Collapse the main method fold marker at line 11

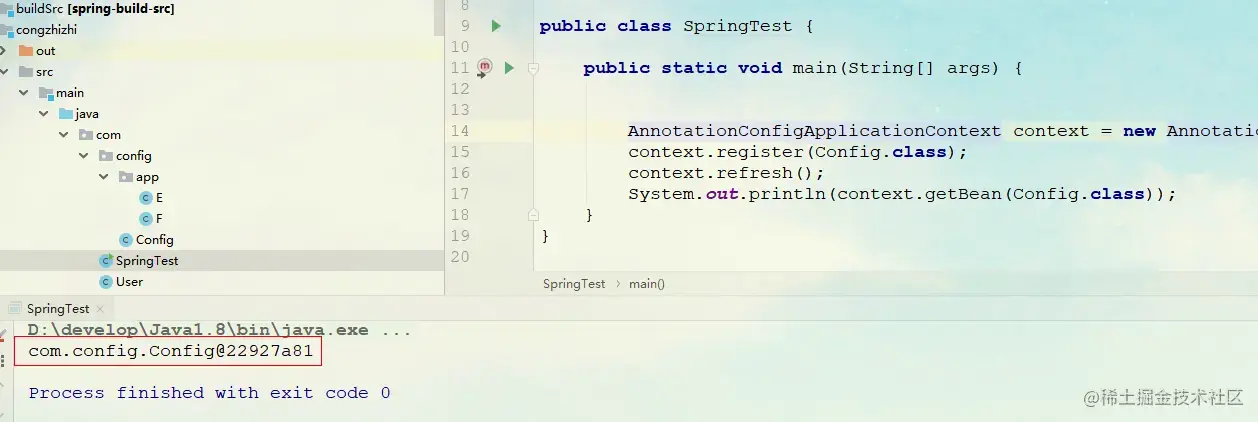[x=533, y=68]
